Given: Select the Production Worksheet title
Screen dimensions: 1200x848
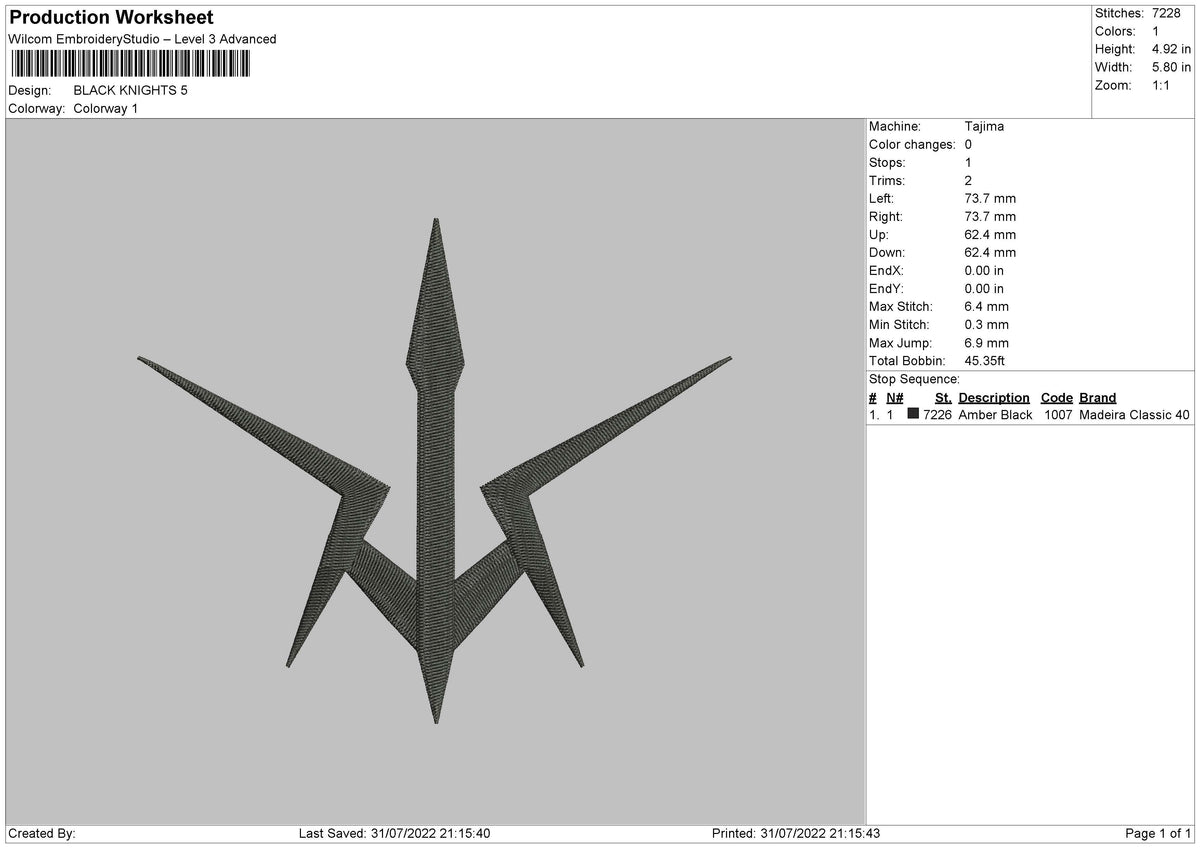Looking at the screenshot, I should 111,18.
